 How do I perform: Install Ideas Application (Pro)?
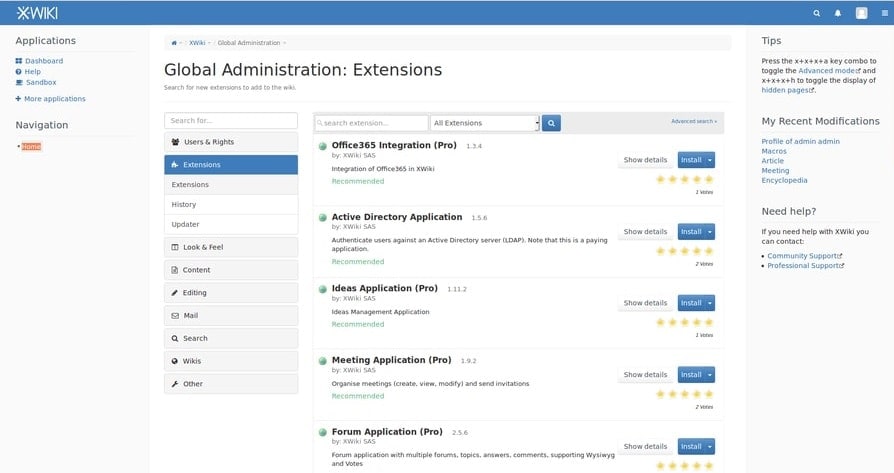[x=691, y=303]
